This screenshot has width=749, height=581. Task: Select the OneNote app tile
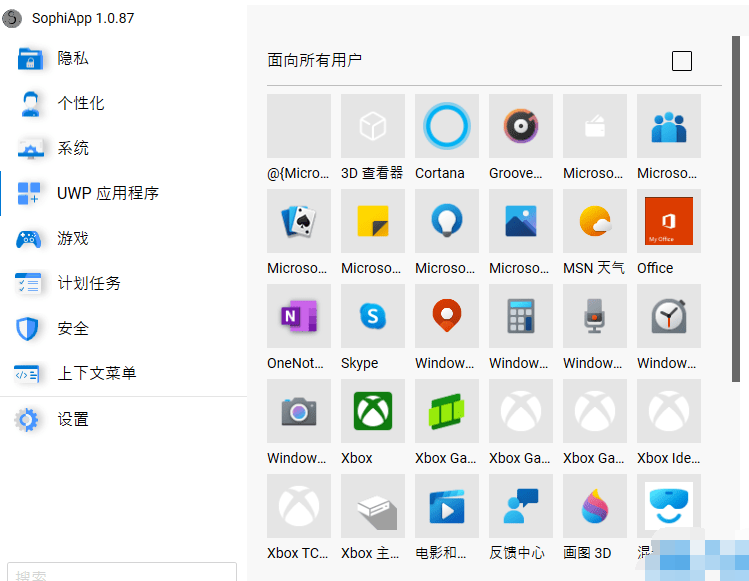(299, 316)
